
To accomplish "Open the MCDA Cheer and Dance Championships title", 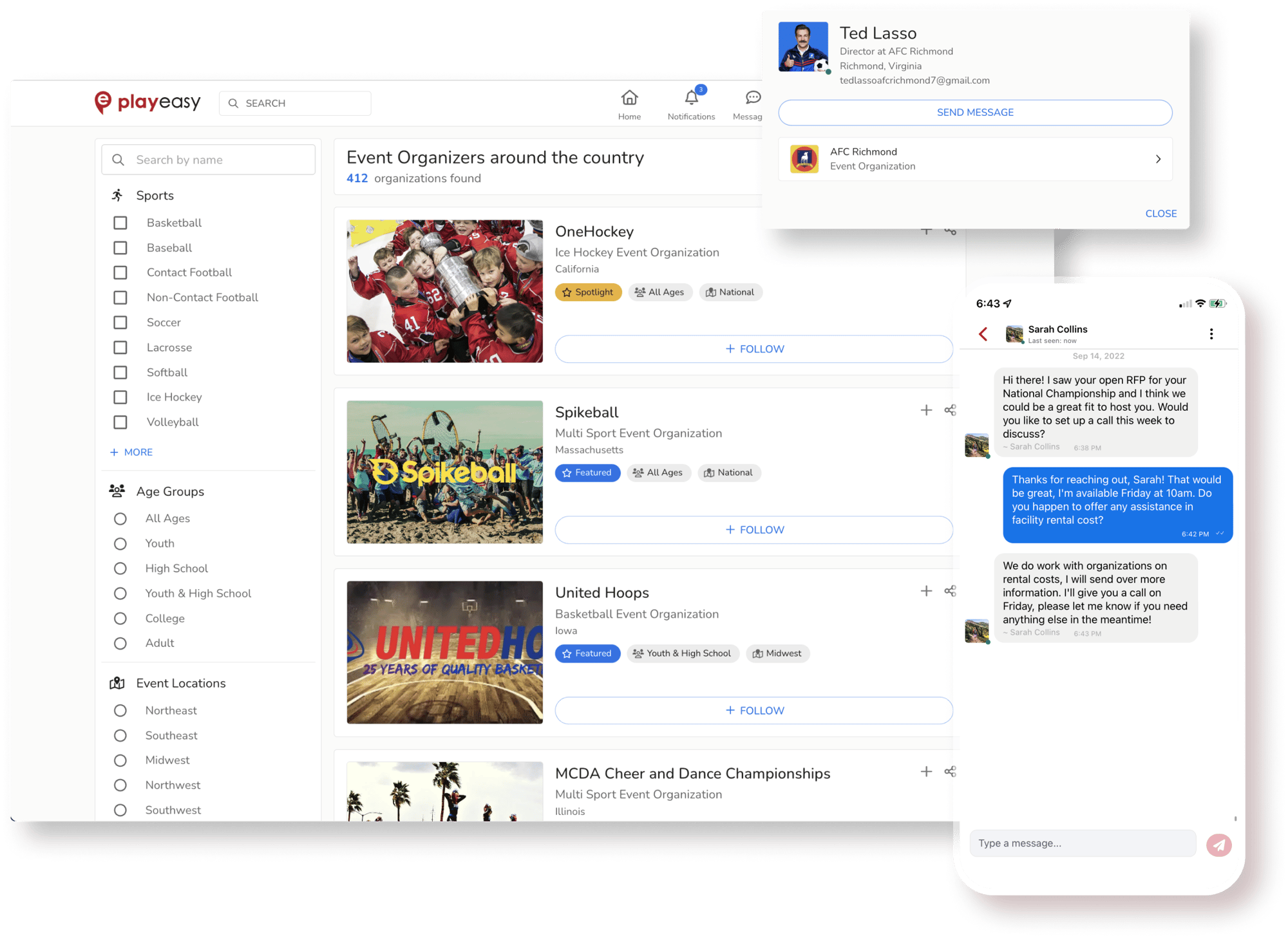I will point(692,773).
